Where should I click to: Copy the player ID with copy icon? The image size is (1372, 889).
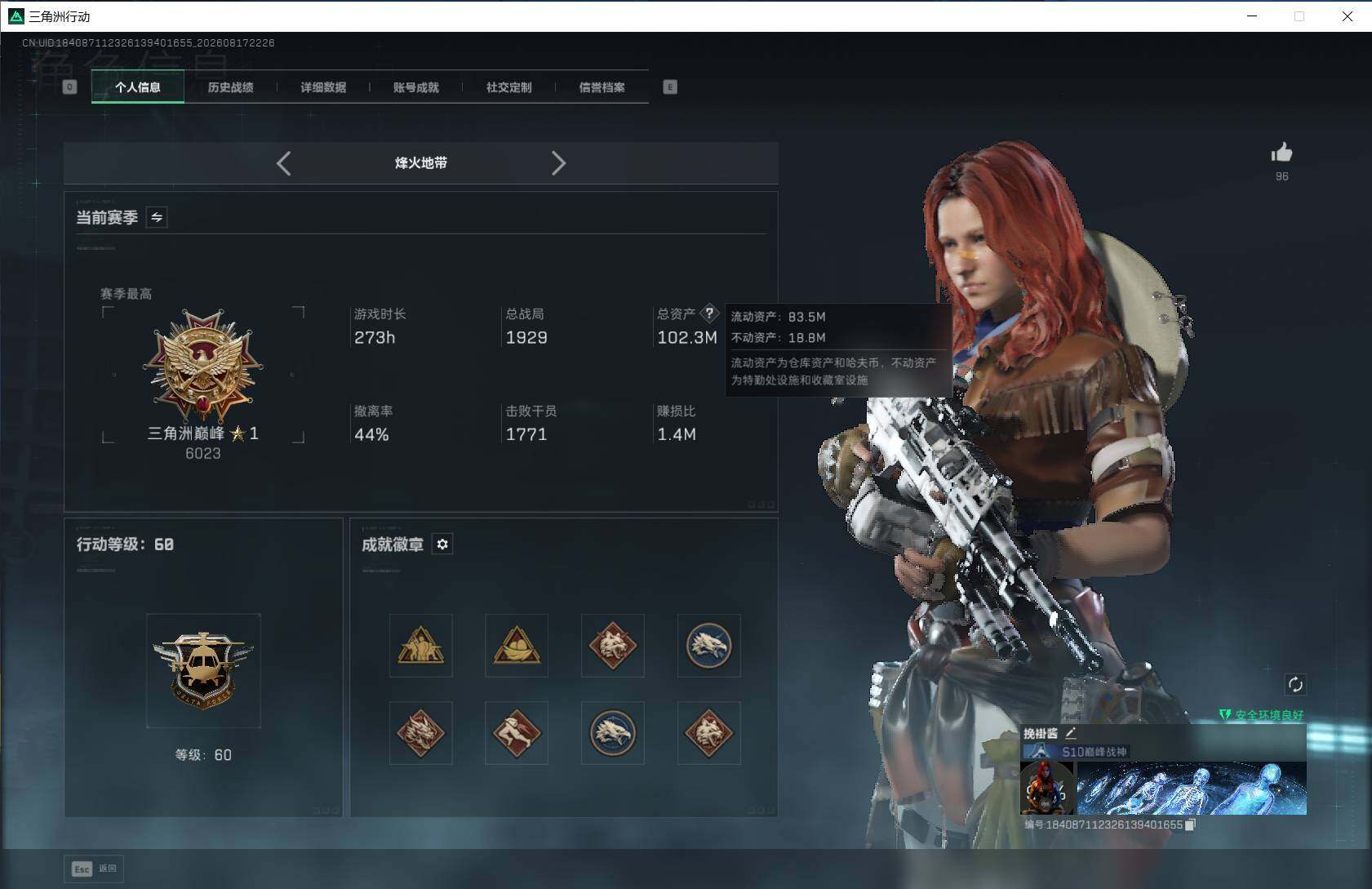tap(1191, 825)
